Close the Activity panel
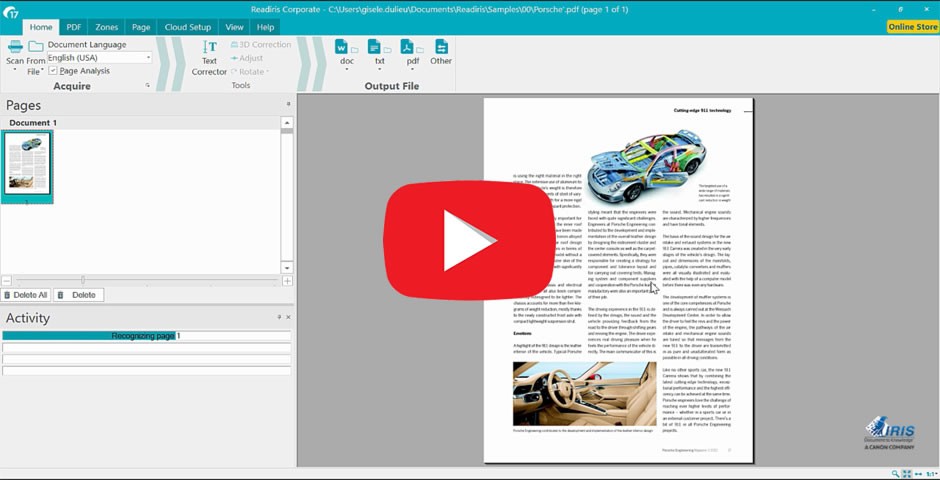The width and height of the screenshot is (940, 480). pos(288,317)
